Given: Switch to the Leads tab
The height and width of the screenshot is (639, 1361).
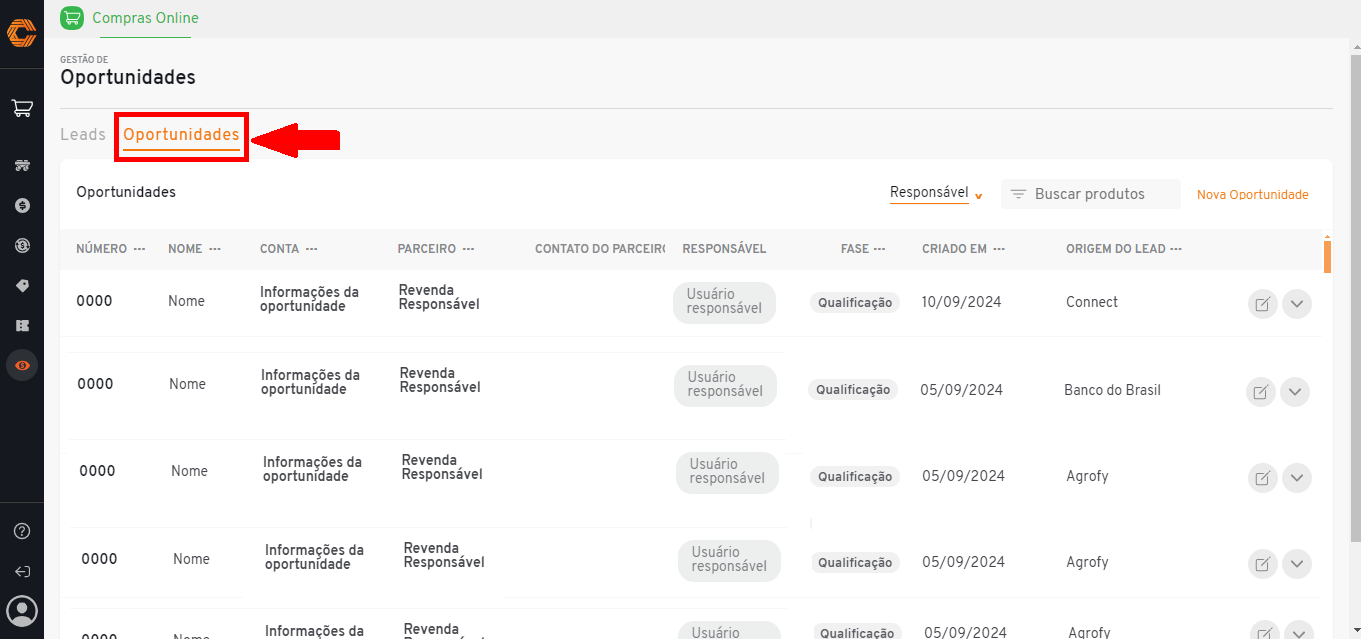Looking at the screenshot, I should (83, 135).
